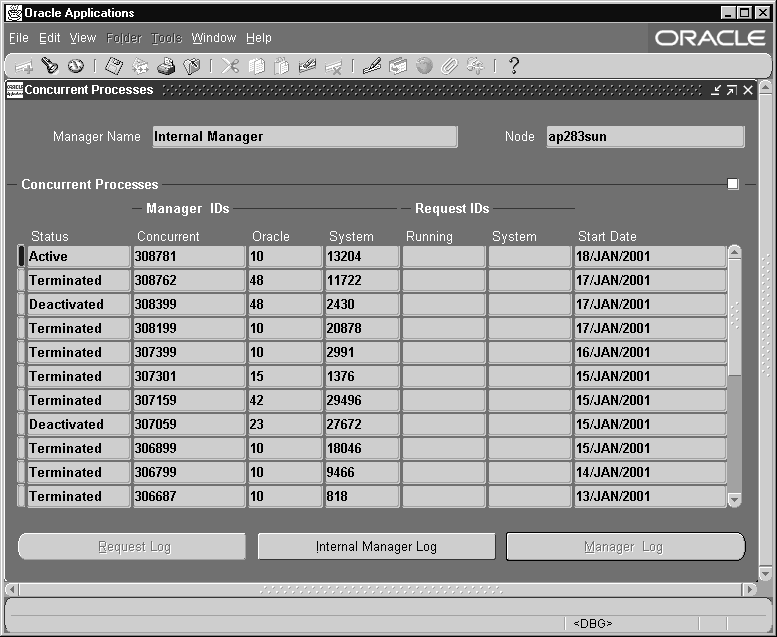This screenshot has height=637, width=777.
Task: Click the Manager Name field
Action: point(305,136)
